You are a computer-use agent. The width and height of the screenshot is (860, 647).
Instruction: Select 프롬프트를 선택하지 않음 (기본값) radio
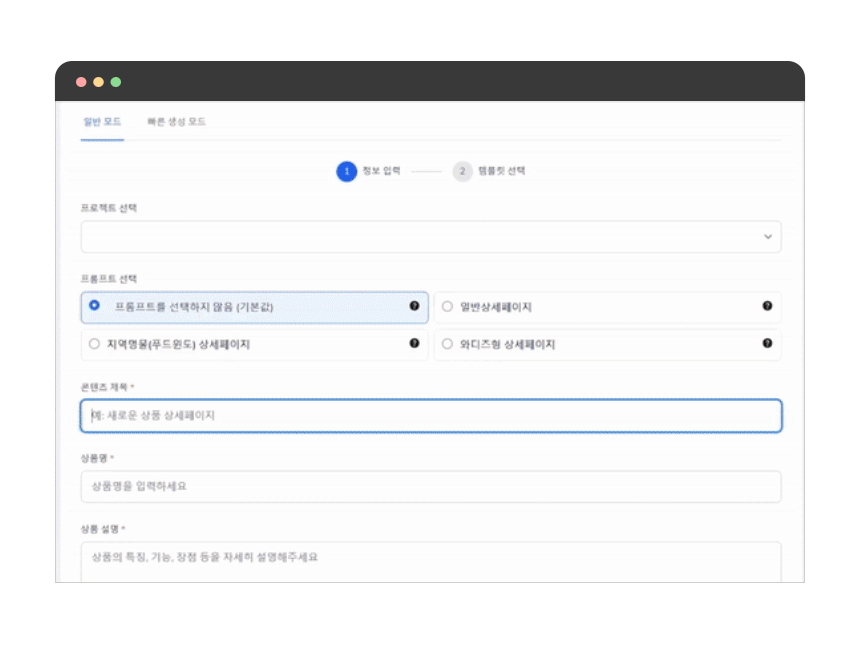94,306
